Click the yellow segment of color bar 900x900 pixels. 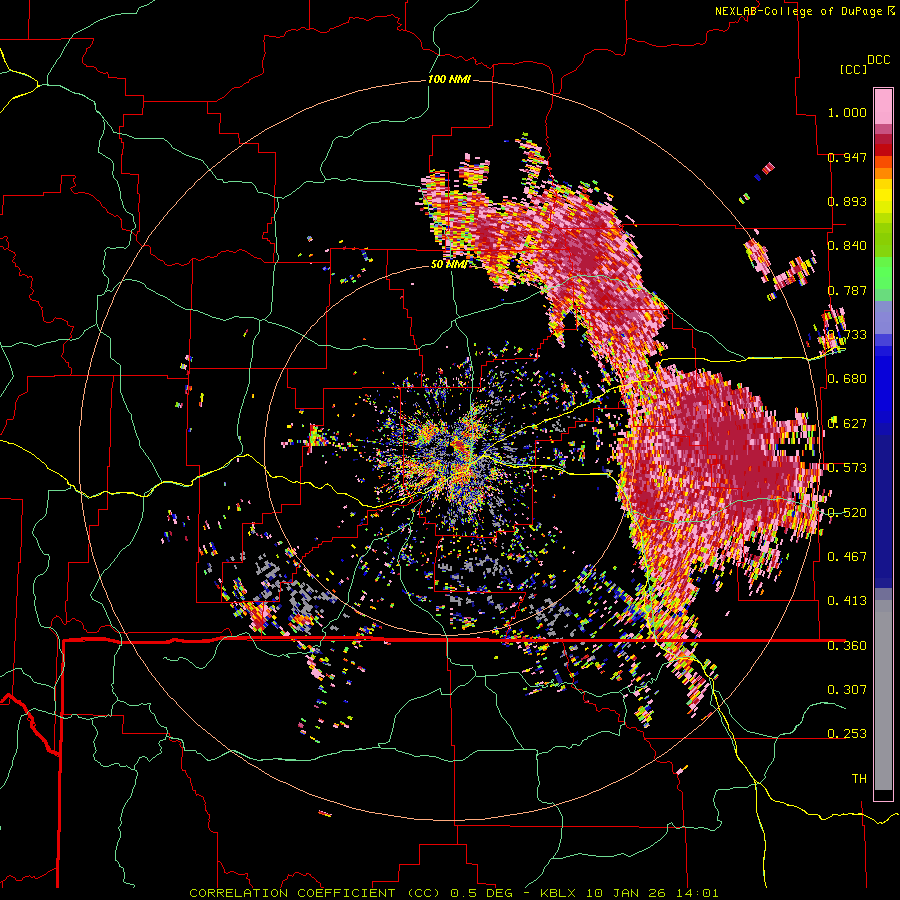point(883,196)
